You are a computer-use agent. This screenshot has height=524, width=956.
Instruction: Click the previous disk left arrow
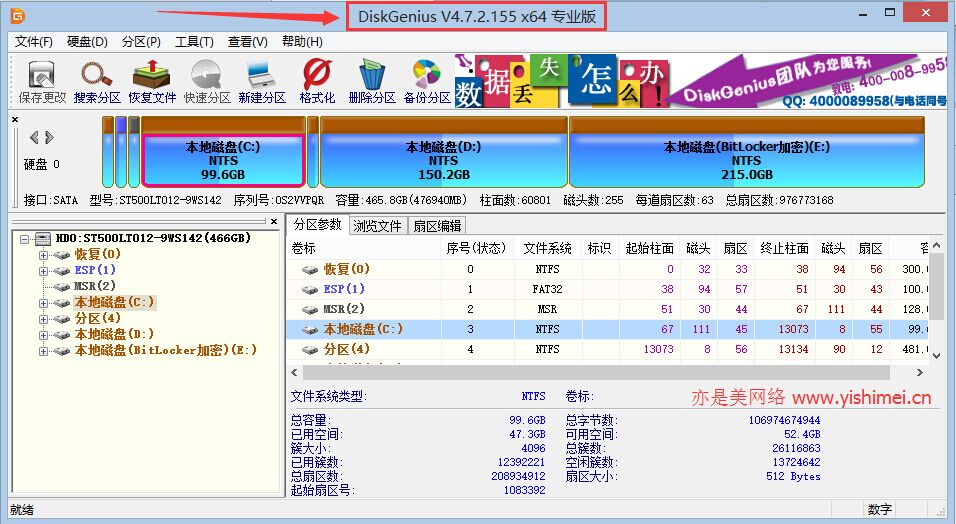35,137
